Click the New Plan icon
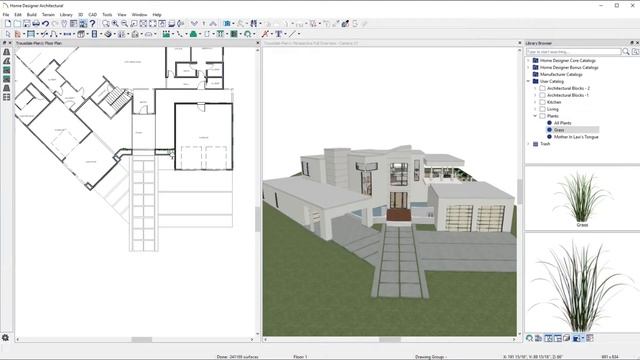Screen dimensions: 640x360 click(8, 24)
